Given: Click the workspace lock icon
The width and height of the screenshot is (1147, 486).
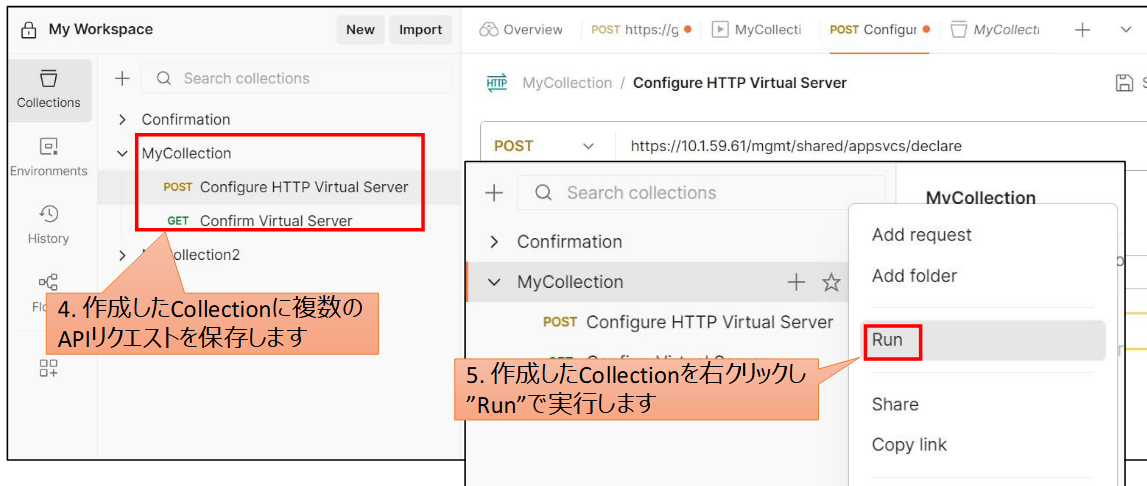Looking at the screenshot, I should (29, 30).
